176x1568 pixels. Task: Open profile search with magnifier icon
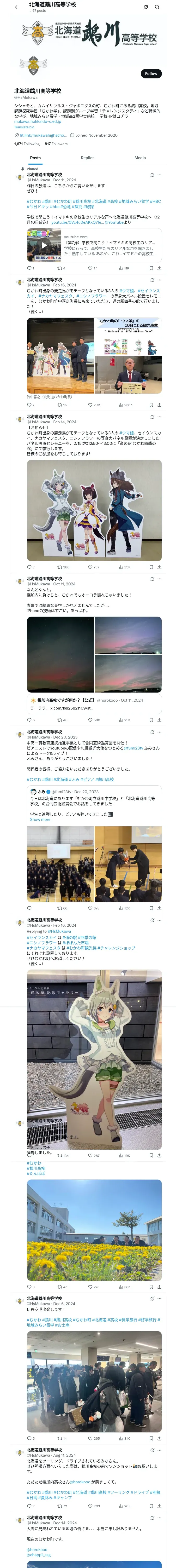(157, 7)
